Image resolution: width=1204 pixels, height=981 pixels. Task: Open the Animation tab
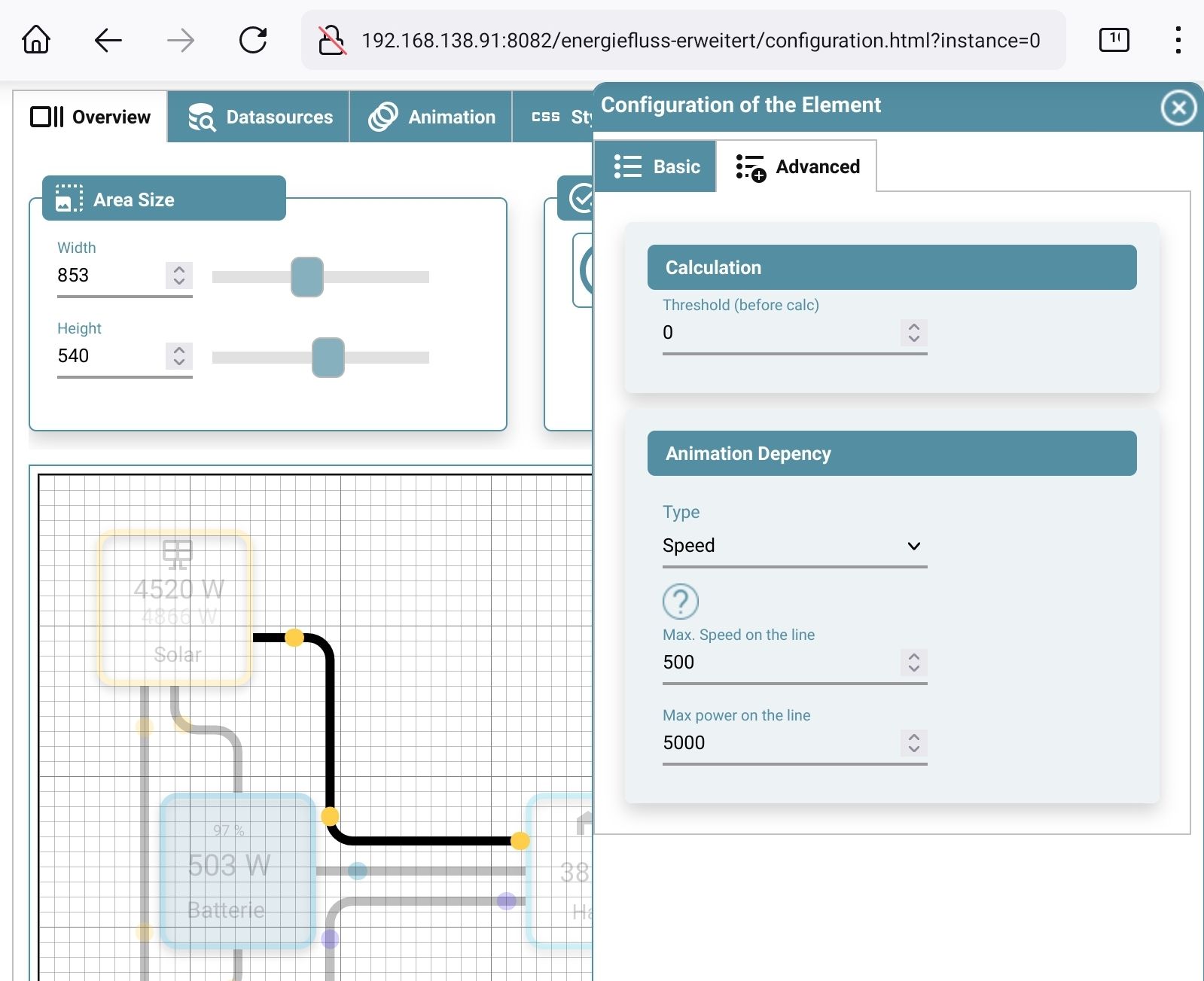tap(431, 117)
